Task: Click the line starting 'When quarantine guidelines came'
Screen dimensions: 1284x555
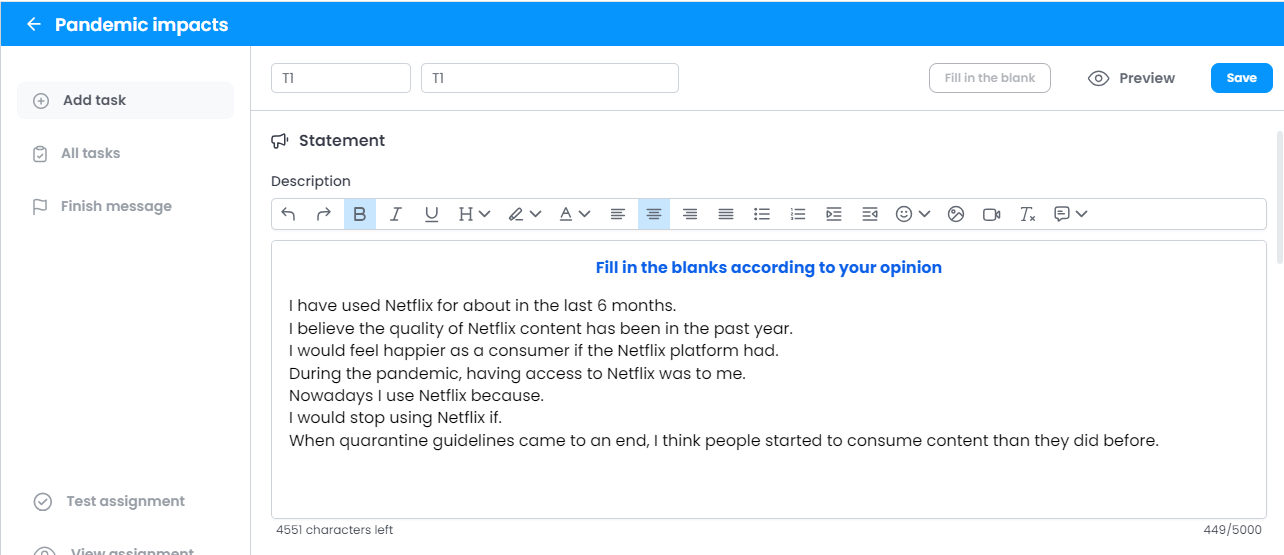Action: [x=724, y=440]
